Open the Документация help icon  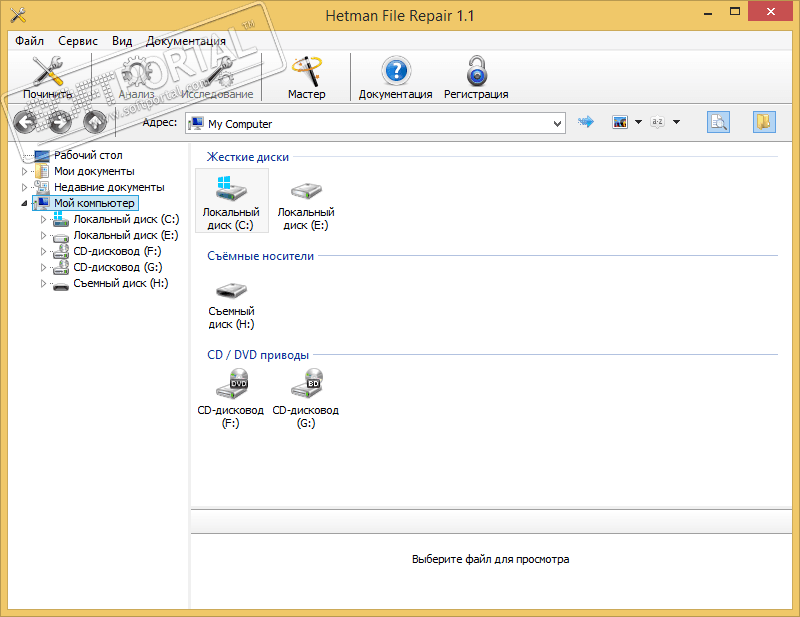pyautogui.click(x=396, y=71)
